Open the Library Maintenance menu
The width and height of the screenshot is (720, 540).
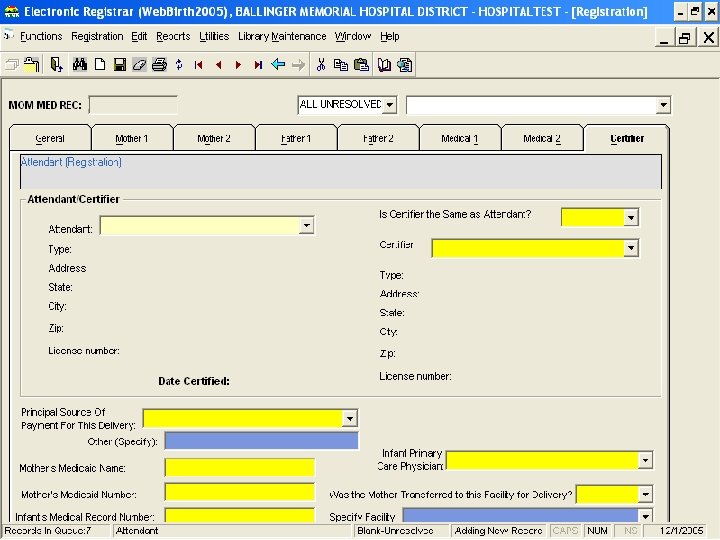click(282, 36)
